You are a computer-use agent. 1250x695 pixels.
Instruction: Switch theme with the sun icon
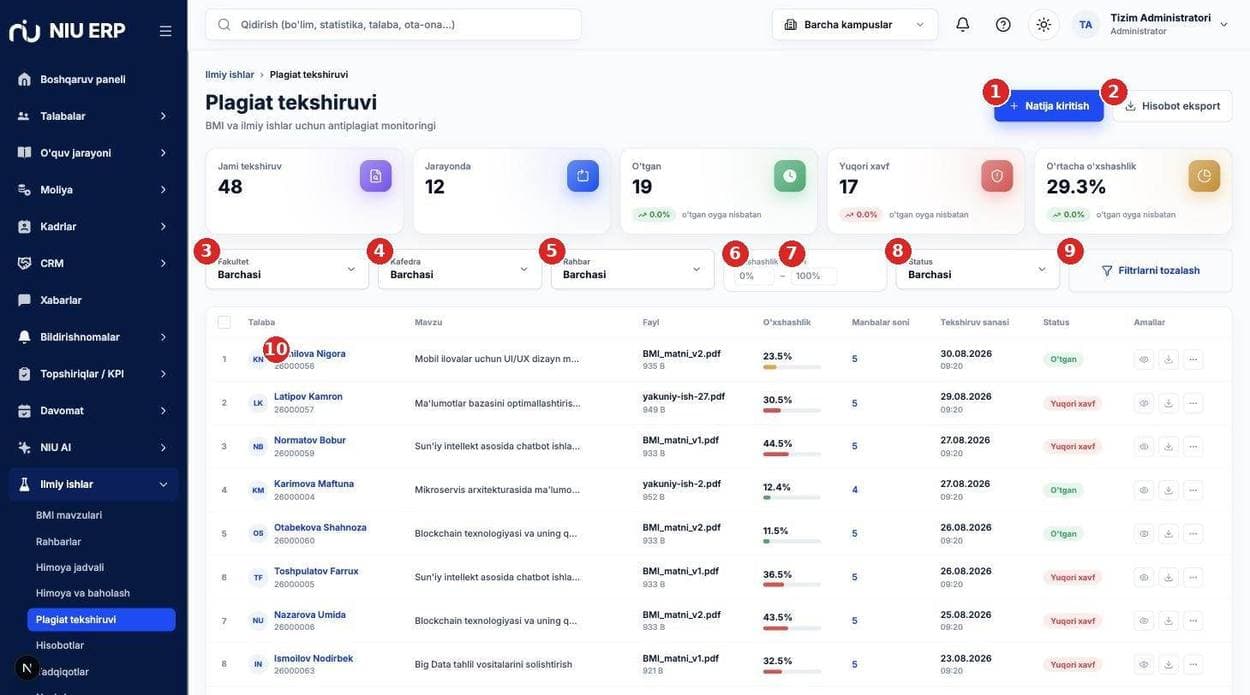pyautogui.click(x=1044, y=24)
